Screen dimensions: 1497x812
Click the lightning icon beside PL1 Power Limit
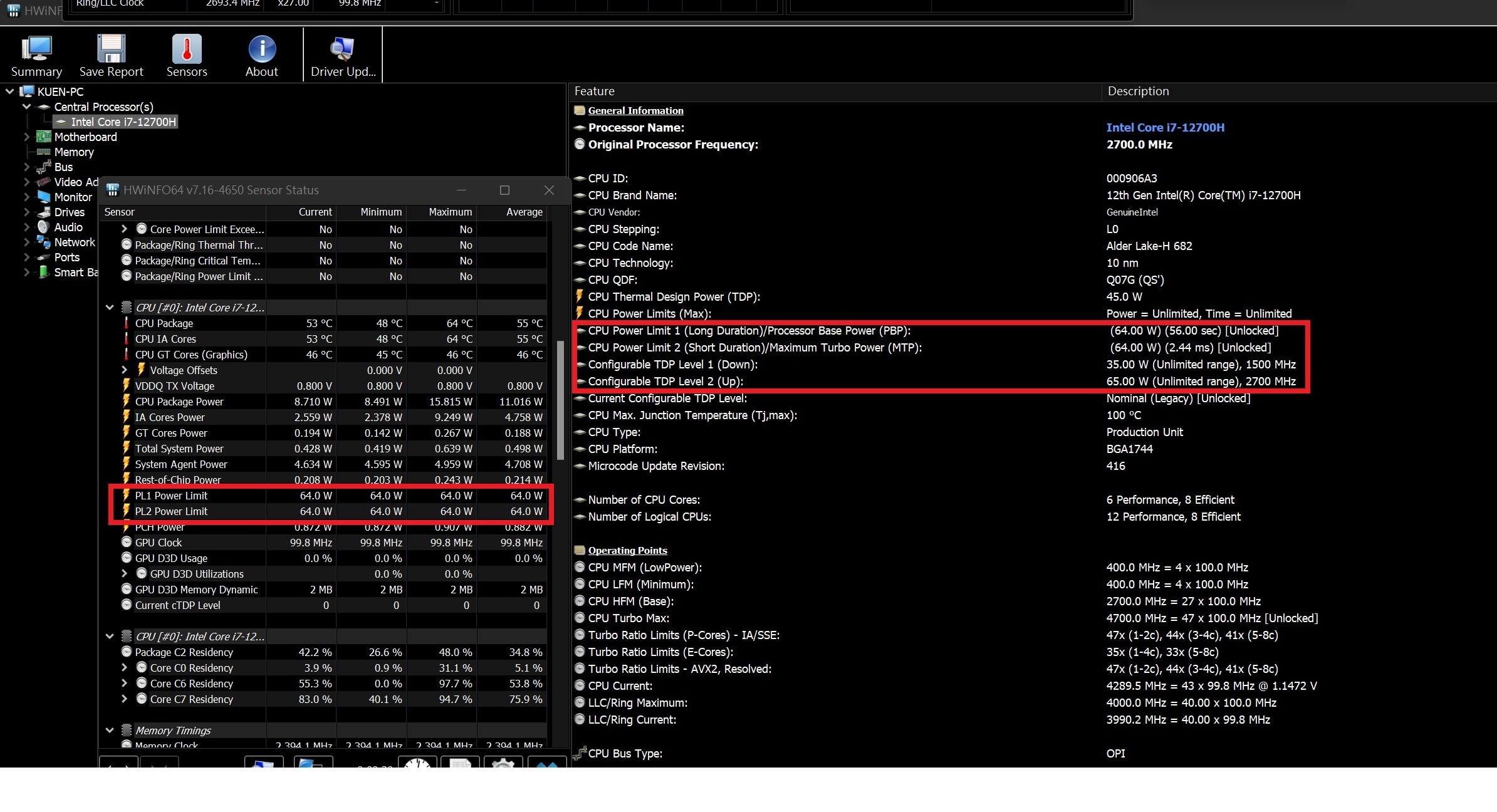pyautogui.click(x=126, y=495)
